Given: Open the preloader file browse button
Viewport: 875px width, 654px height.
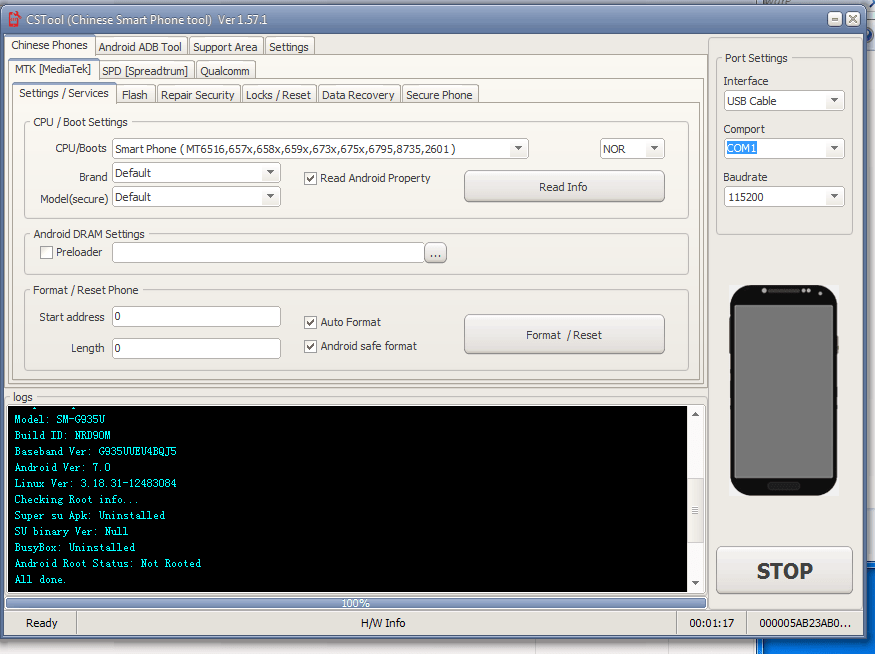Looking at the screenshot, I should pyautogui.click(x=435, y=253).
